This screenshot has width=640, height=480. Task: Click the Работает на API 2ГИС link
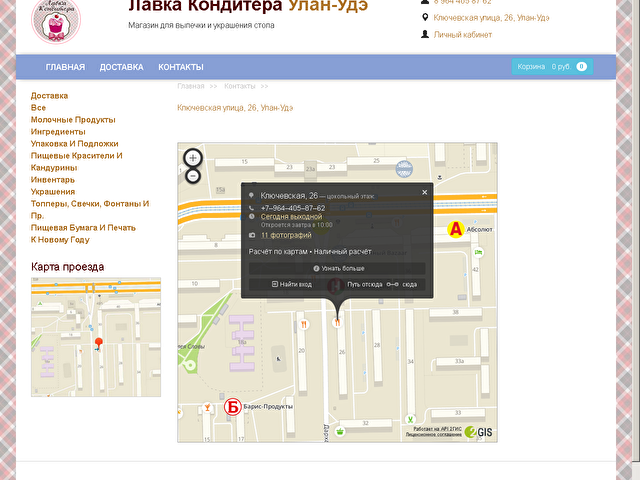[437, 429]
